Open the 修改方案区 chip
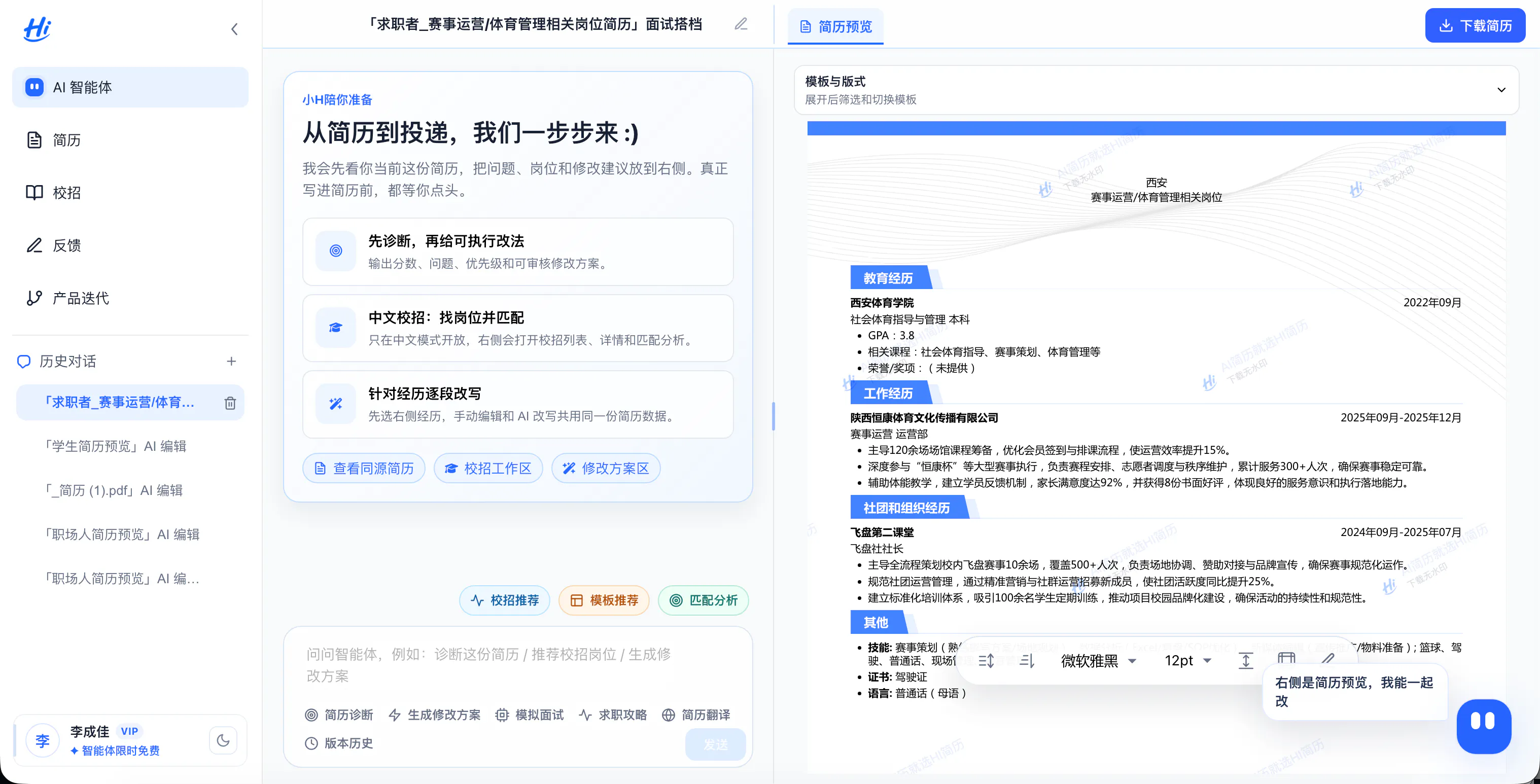Screen dimensions: 1540x784 pyautogui.click(x=606, y=468)
